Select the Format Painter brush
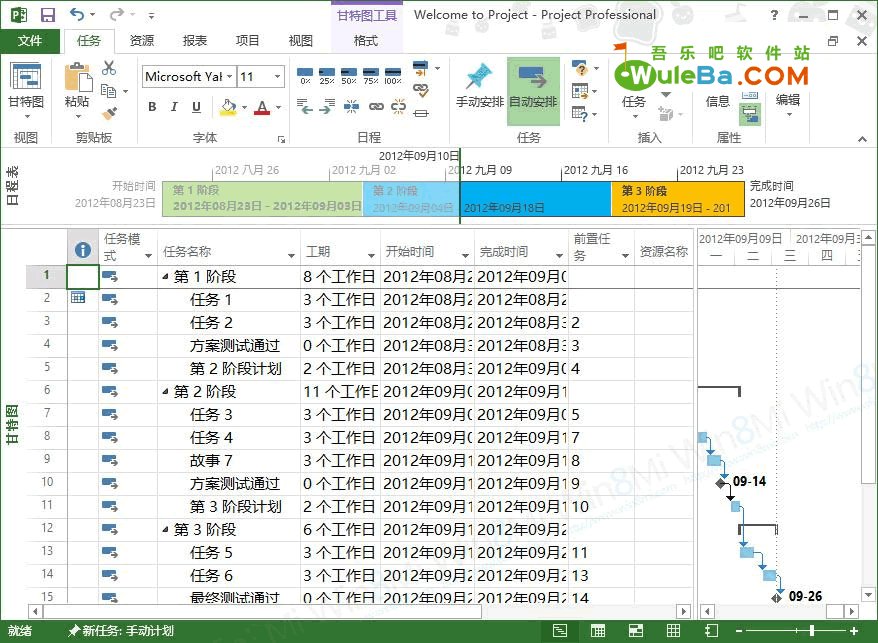 (109, 113)
